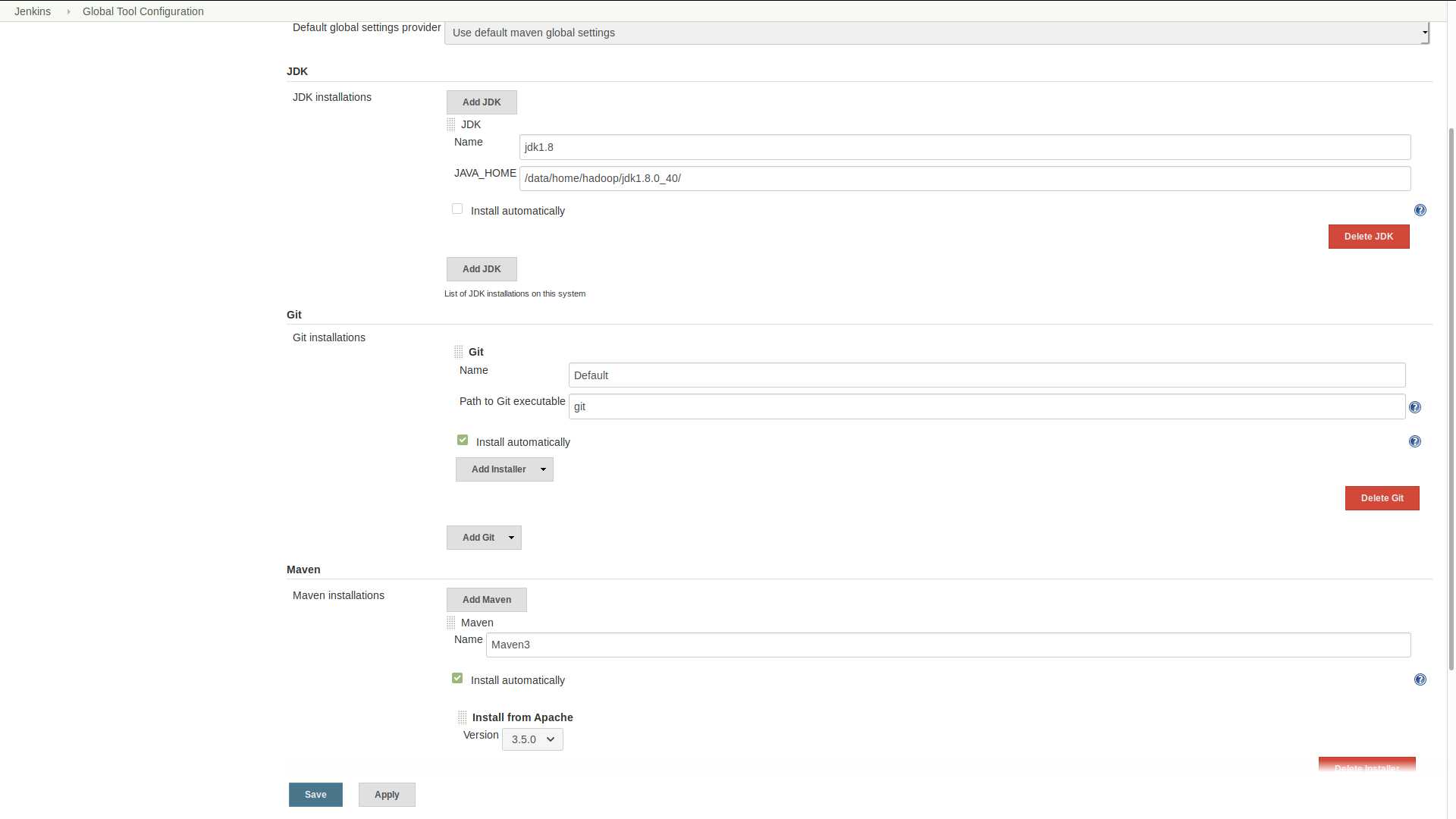Viewport: 1456px width, 819px height.
Task: Open Global Tool Configuration breadcrumb
Action: coord(143,11)
